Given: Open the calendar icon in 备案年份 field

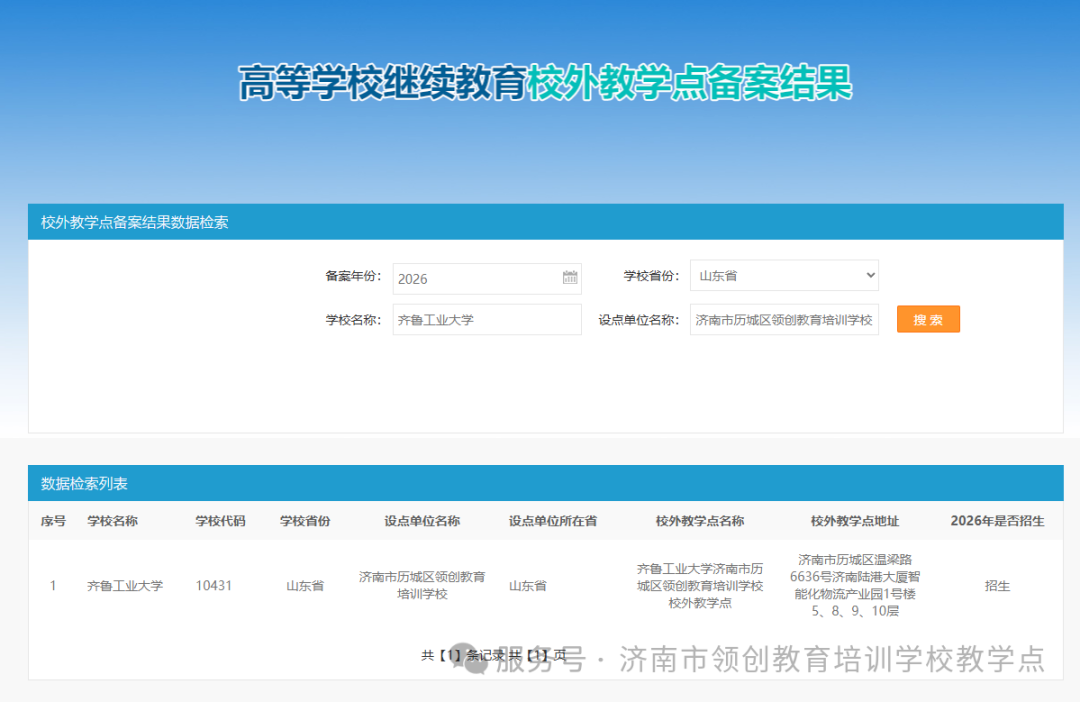Looking at the screenshot, I should click(570, 278).
